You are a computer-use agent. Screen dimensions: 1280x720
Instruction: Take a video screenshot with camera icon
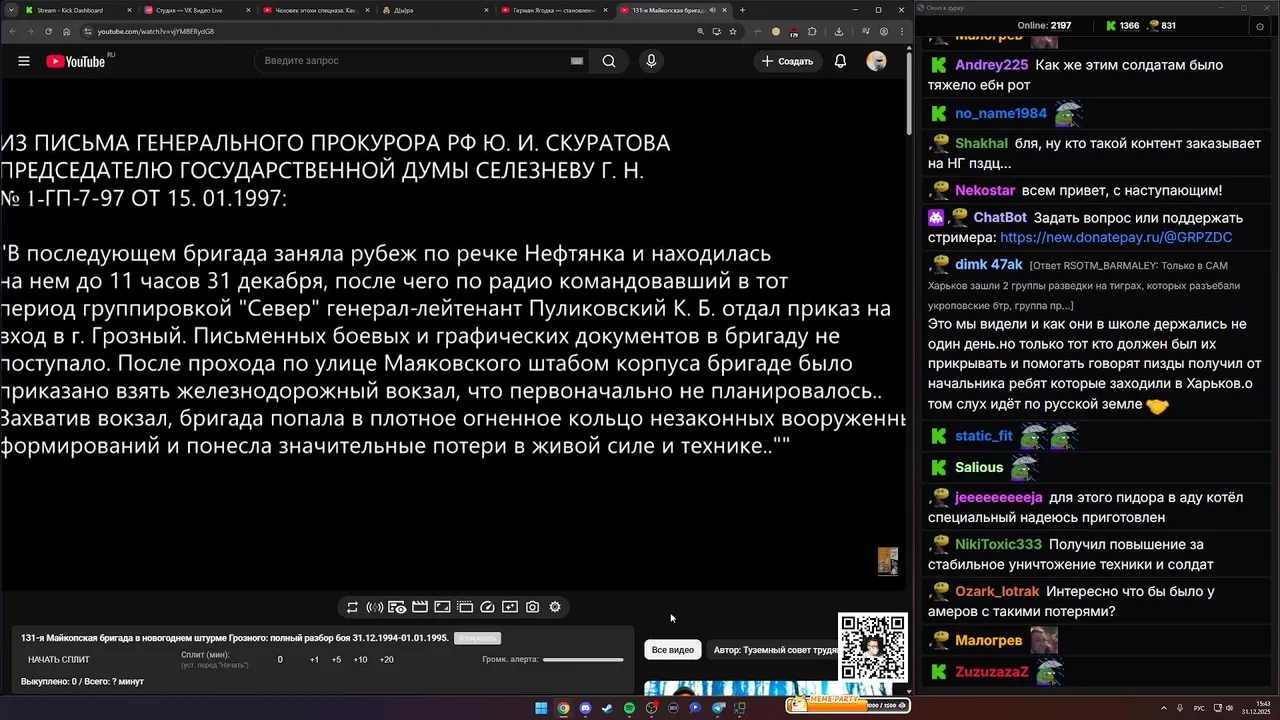[532, 607]
